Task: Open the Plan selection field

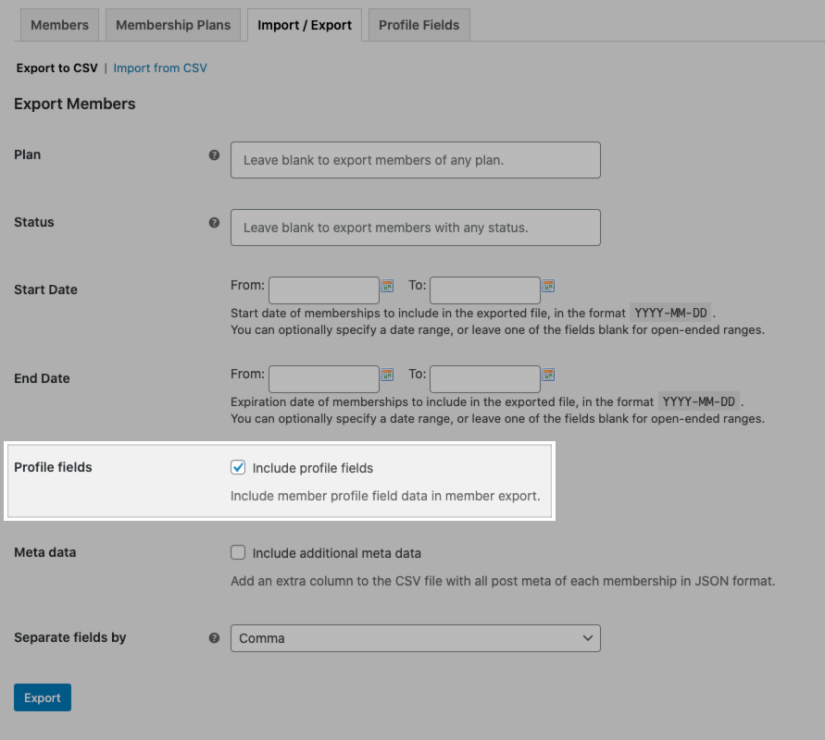Action: (415, 160)
